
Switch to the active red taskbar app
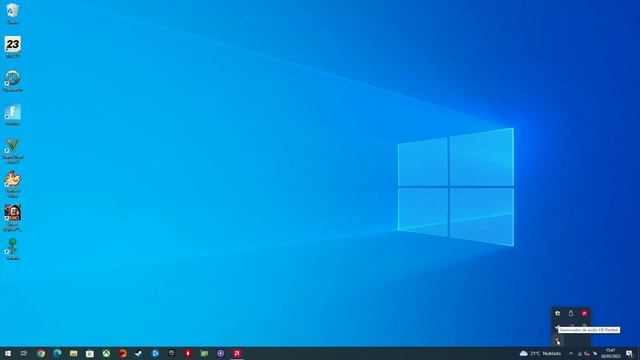point(237,353)
